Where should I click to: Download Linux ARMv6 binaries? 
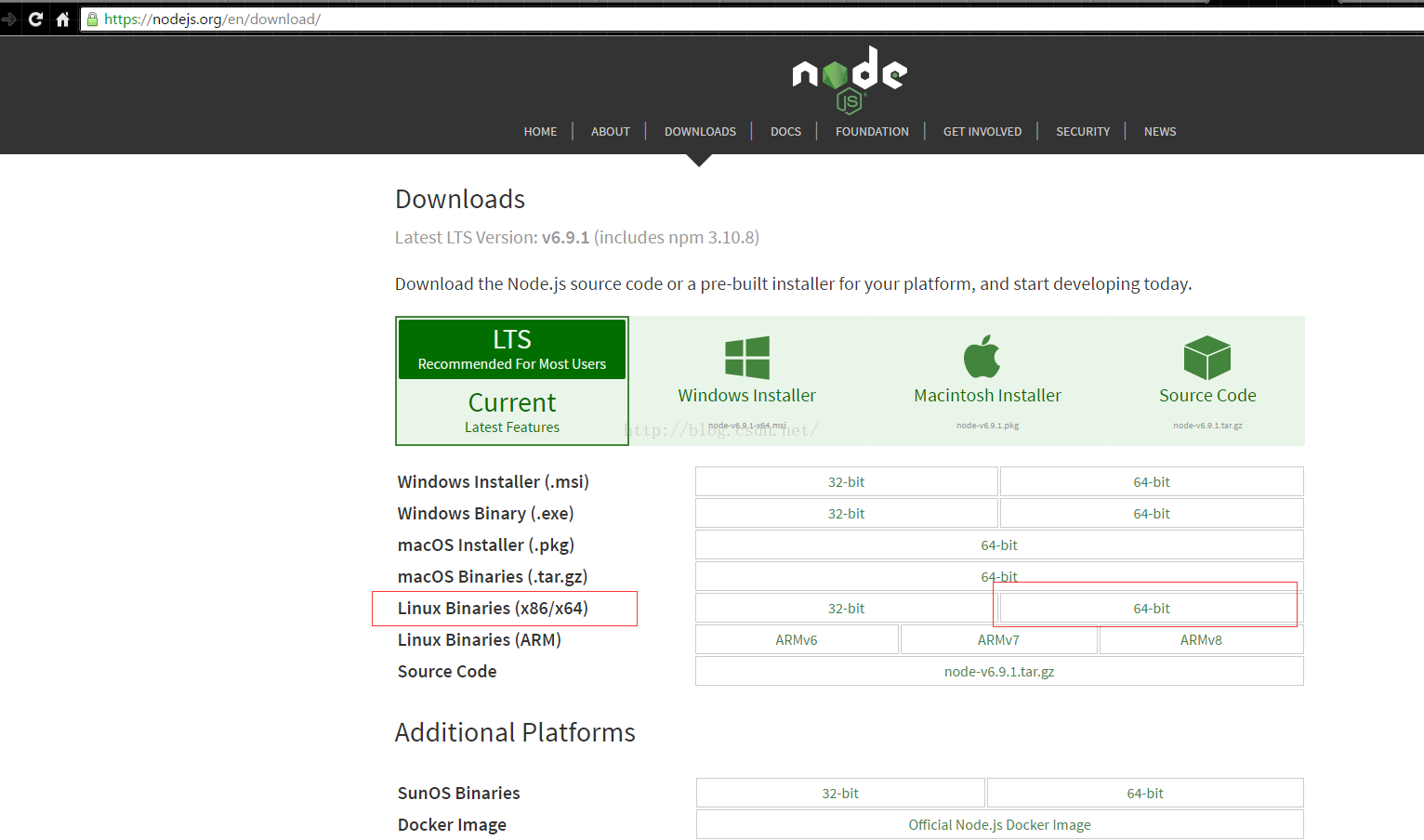[797, 640]
